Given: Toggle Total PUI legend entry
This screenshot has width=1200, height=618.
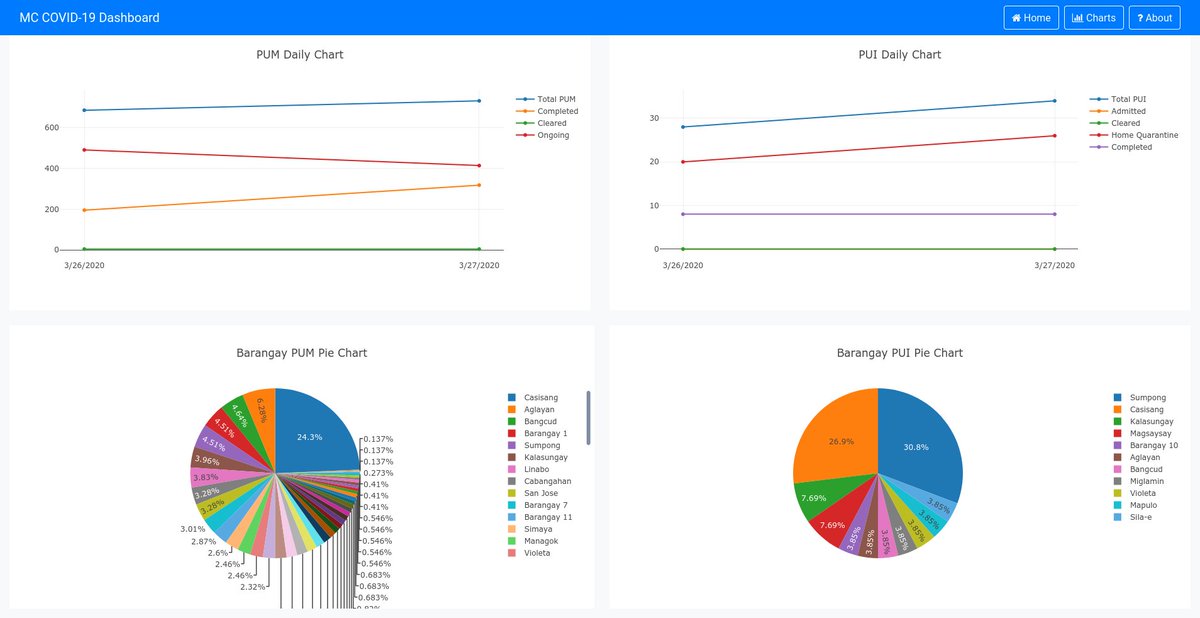Looking at the screenshot, I should click(x=1119, y=99).
